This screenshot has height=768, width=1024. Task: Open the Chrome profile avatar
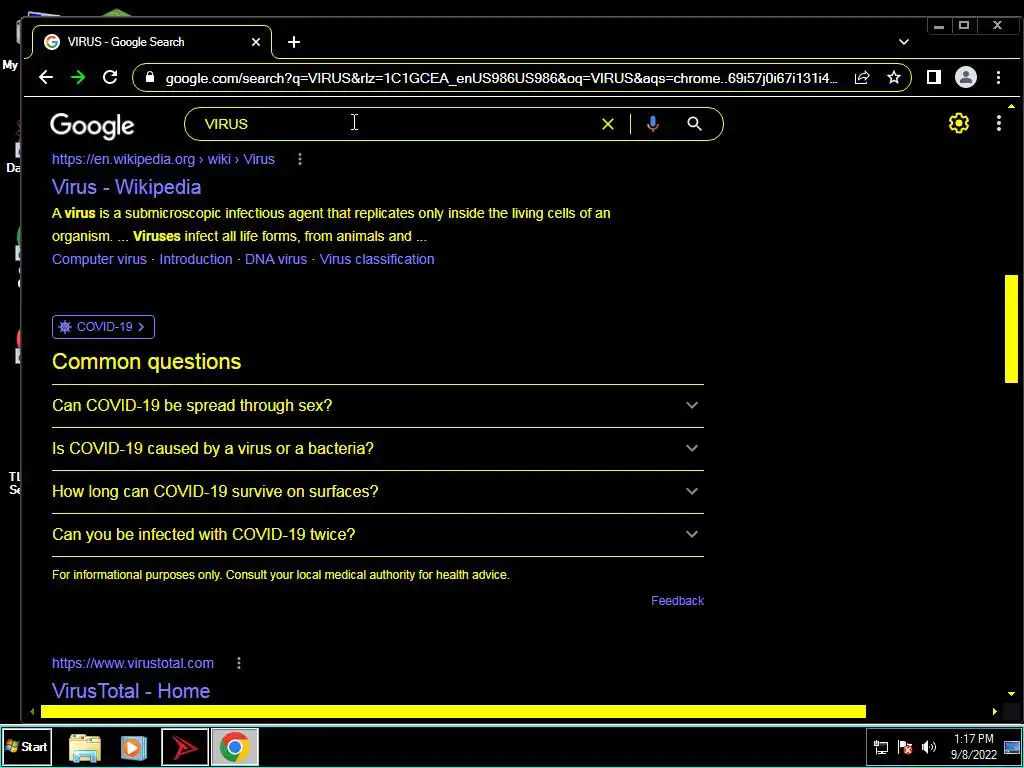(x=966, y=78)
